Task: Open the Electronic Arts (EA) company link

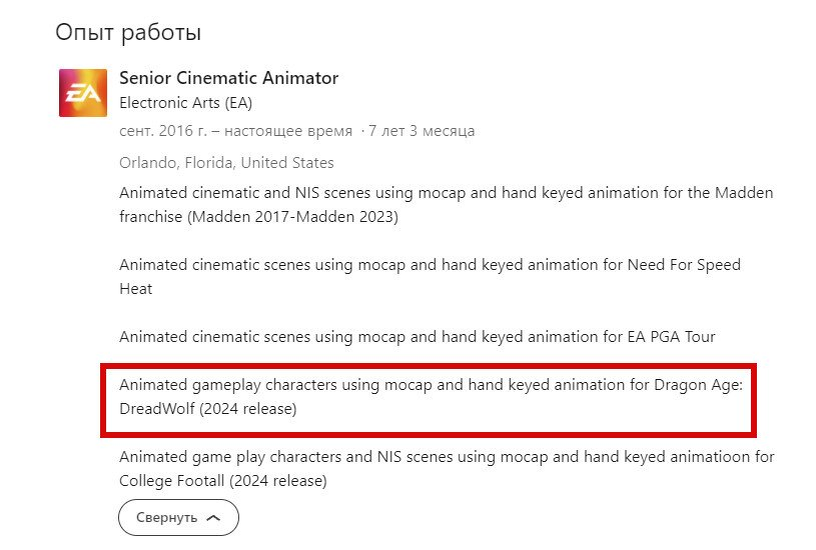Action: (x=186, y=103)
